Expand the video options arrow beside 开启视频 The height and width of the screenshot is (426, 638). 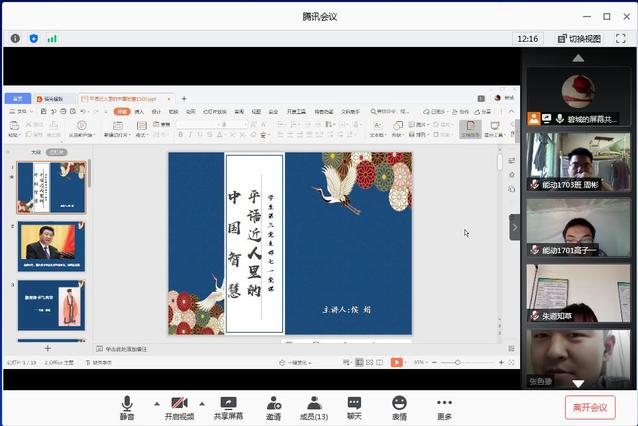pyautogui.click(x=204, y=403)
